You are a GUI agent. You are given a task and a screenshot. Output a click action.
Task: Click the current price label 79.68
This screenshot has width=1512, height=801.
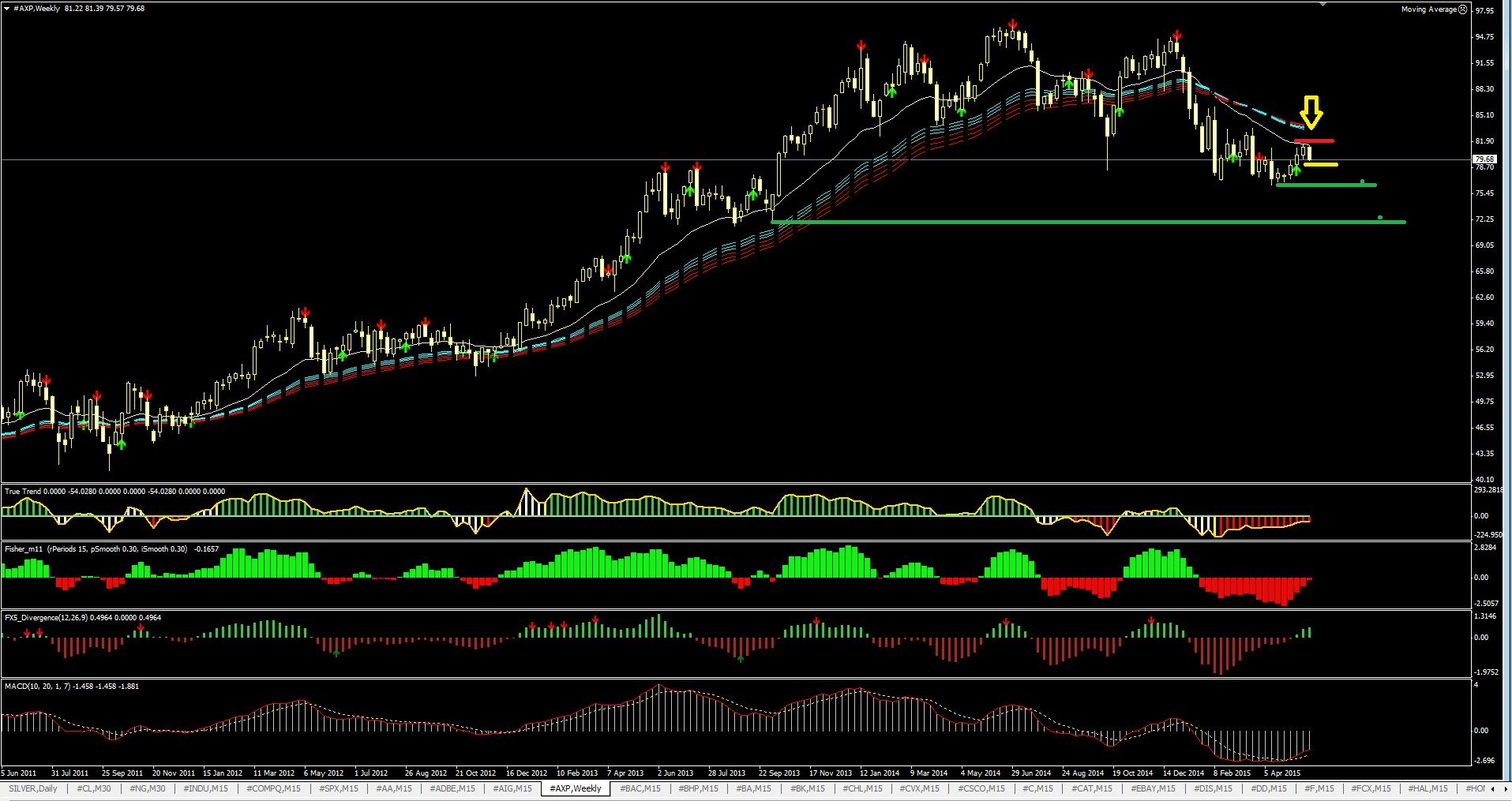[x=1484, y=159]
